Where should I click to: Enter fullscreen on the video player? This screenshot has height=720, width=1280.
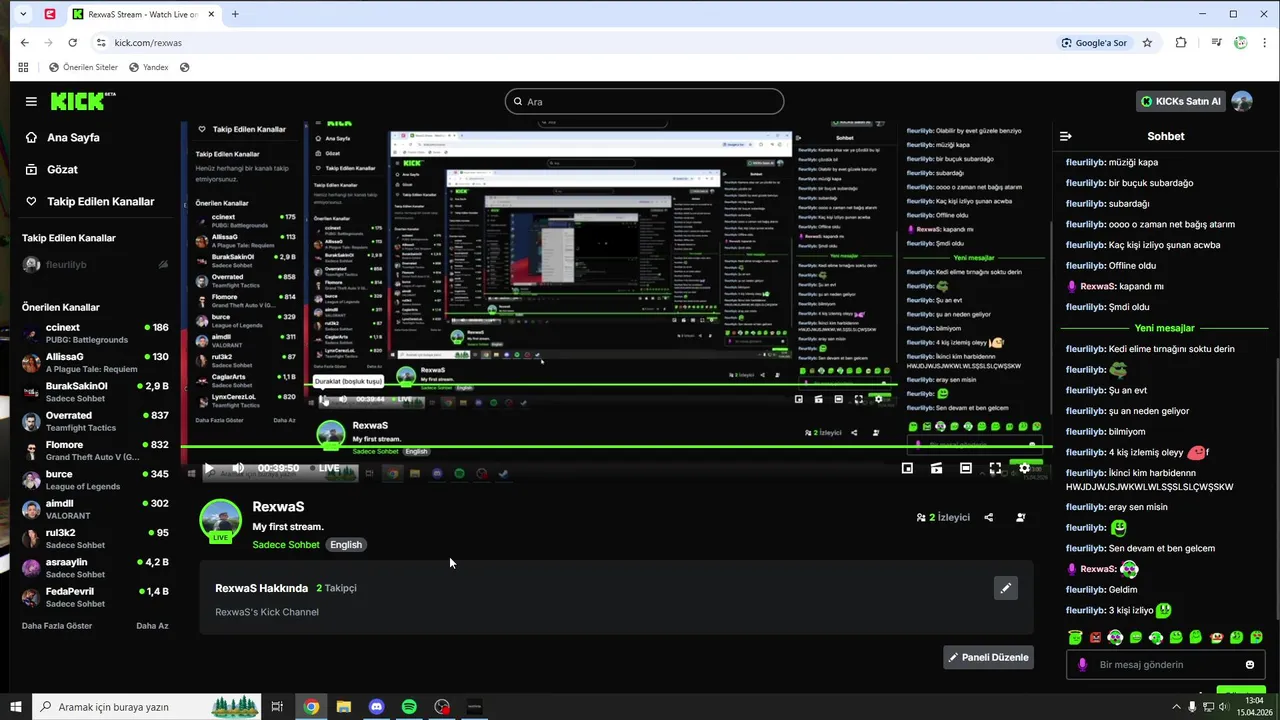coord(995,467)
